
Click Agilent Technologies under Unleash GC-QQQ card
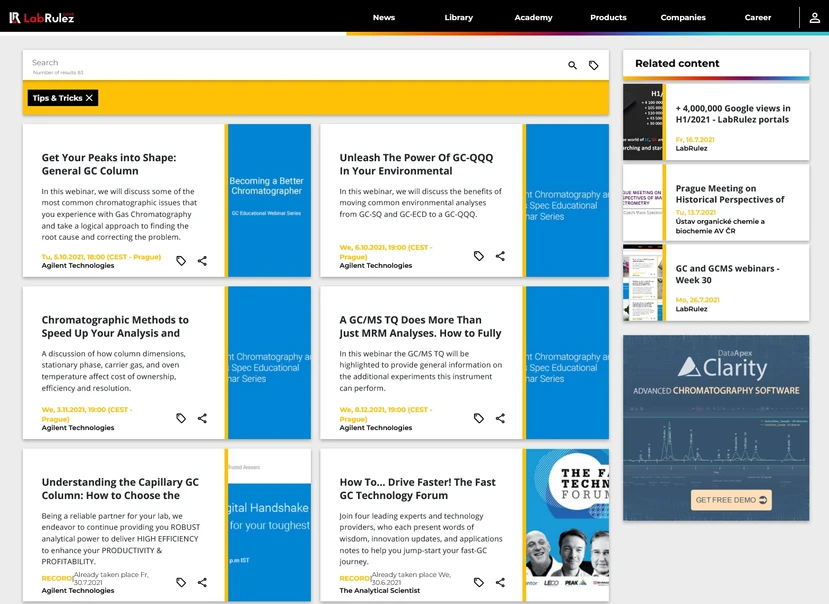pyautogui.click(x=375, y=266)
